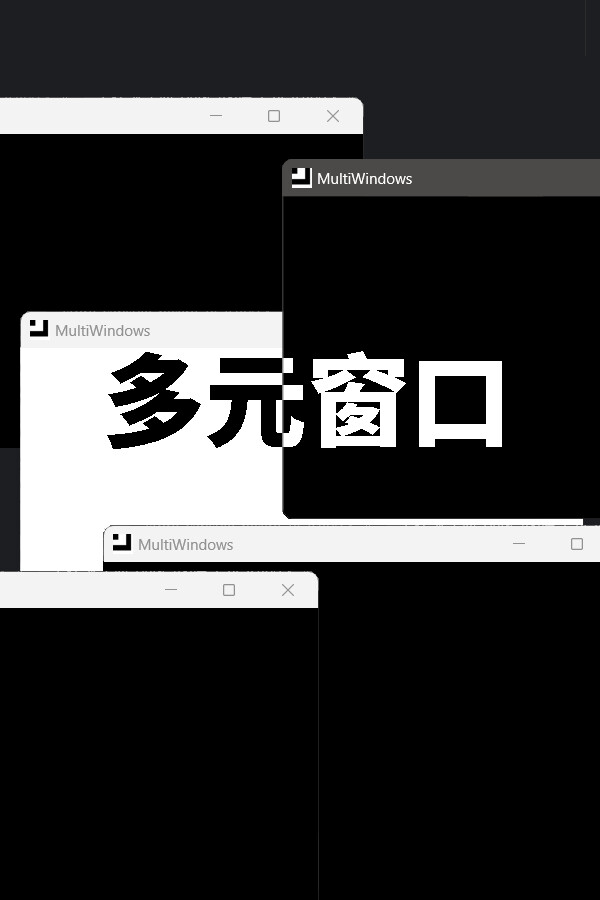
Task: Close the topmost window with the cut-off title
Action: [333, 116]
